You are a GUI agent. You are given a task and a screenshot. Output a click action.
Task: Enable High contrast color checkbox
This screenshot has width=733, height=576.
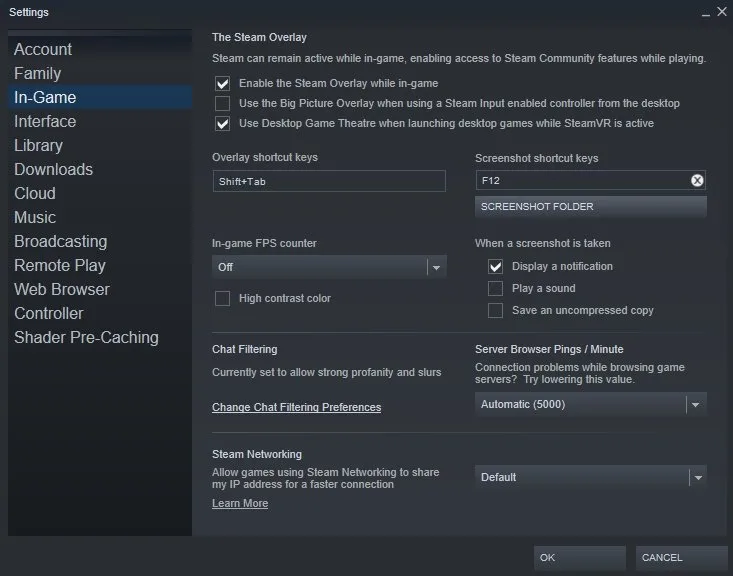pyautogui.click(x=223, y=298)
